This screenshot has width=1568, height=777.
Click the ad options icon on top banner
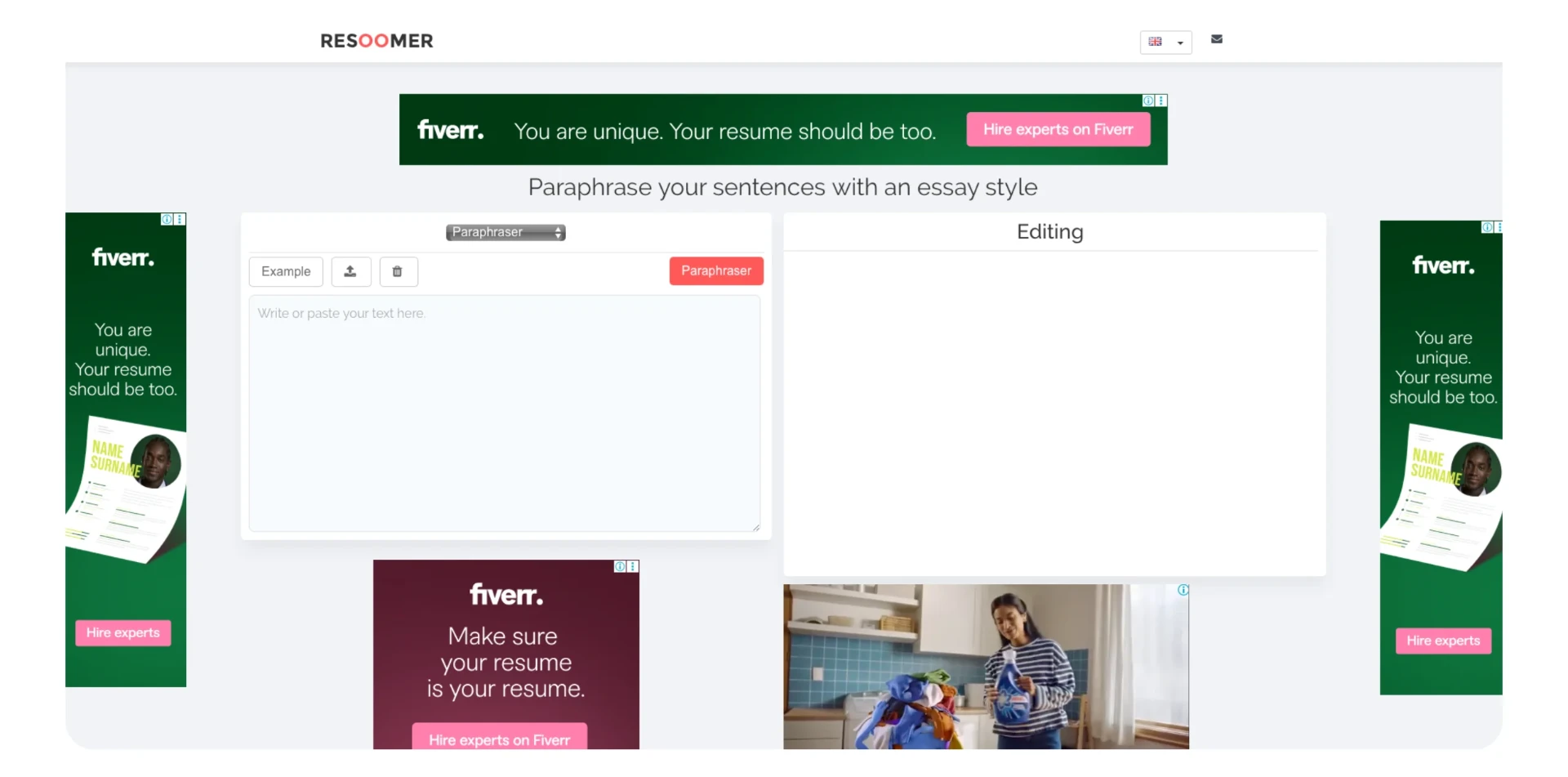[x=1161, y=100]
